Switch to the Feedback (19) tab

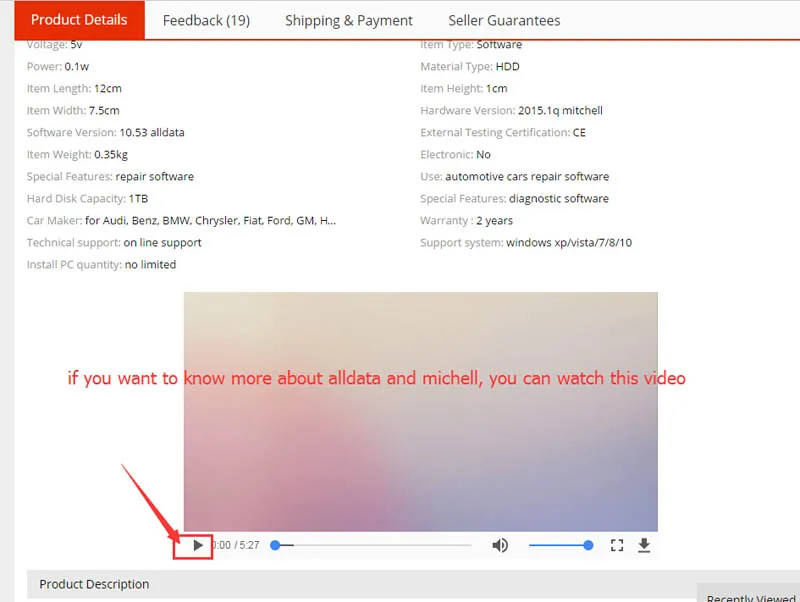point(206,20)
